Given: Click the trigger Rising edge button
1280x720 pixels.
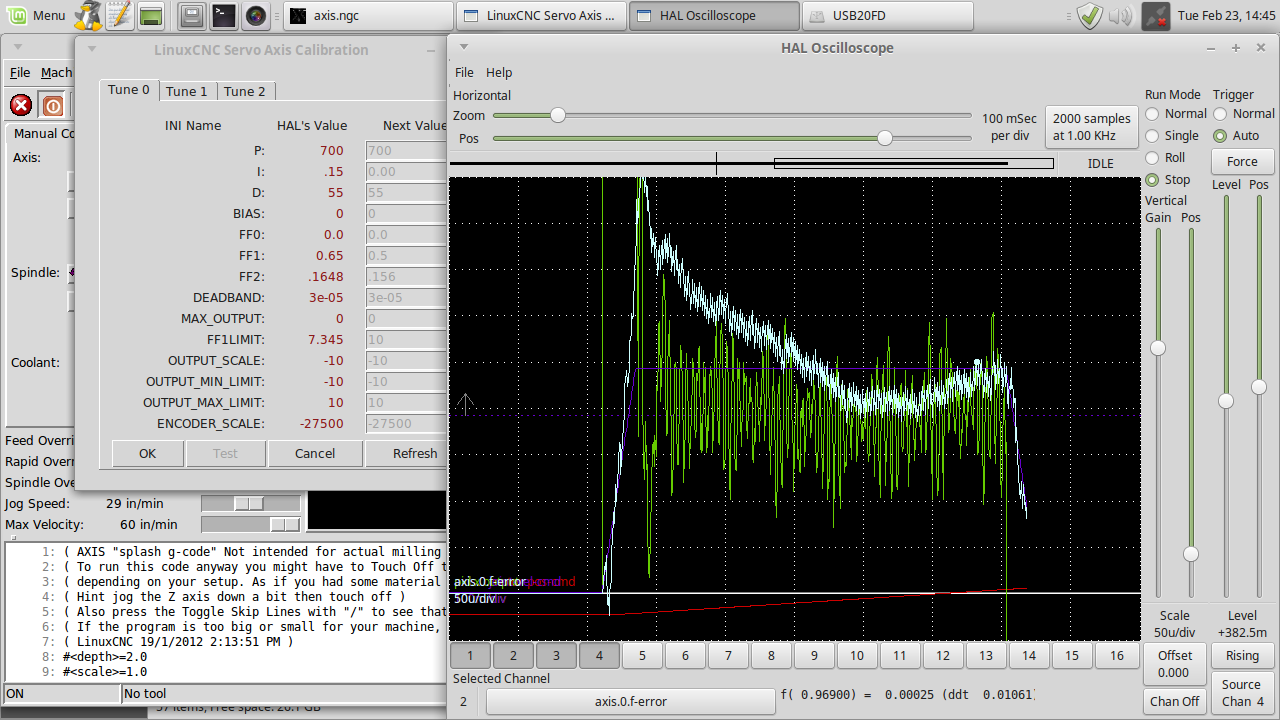Looking at the screenshot, I should pyautogui.click(x=1242, y=656).
